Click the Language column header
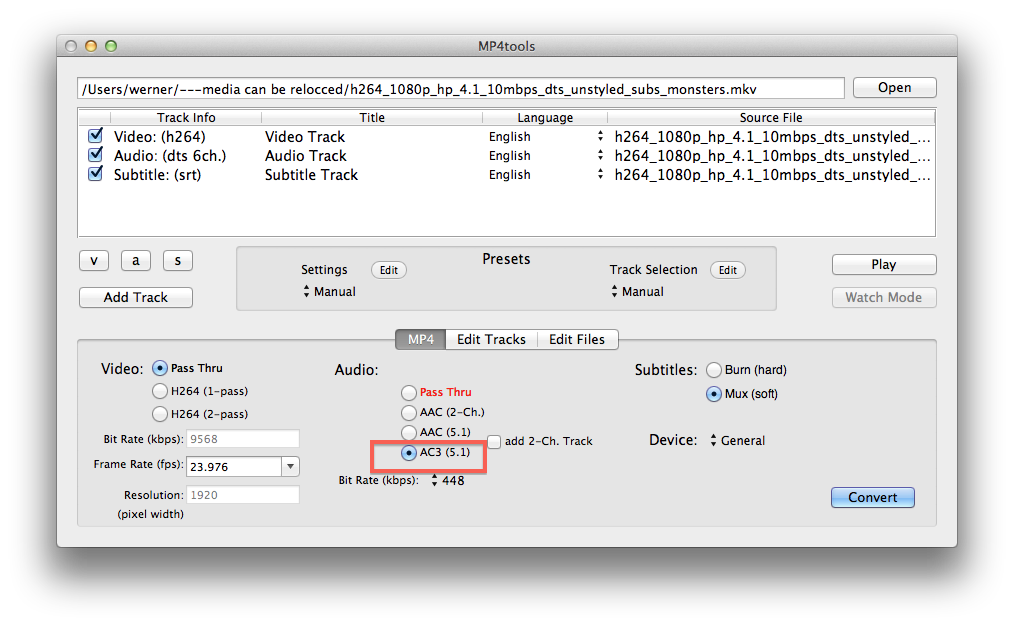 pyautogui.click(x=545, y=117)
